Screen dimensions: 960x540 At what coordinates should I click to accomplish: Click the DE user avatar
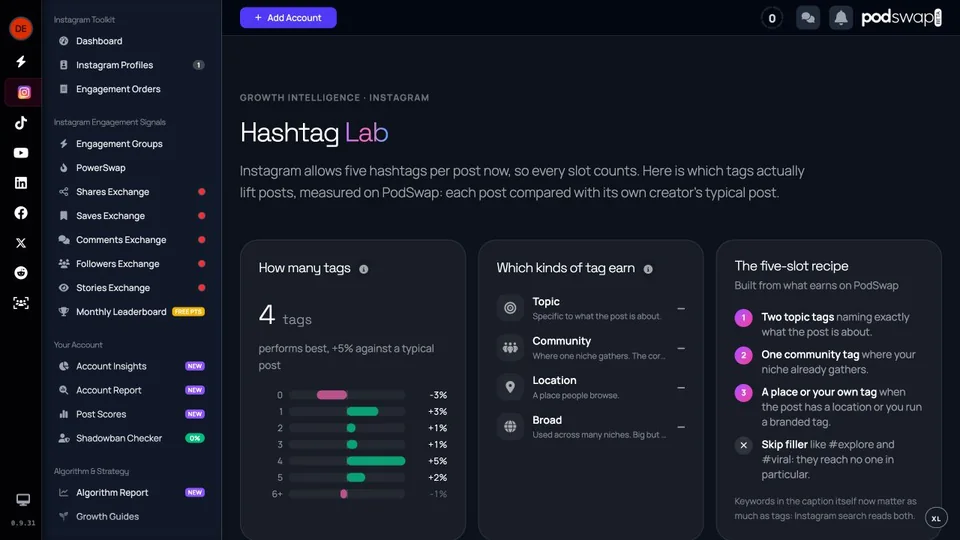point(21,28)
